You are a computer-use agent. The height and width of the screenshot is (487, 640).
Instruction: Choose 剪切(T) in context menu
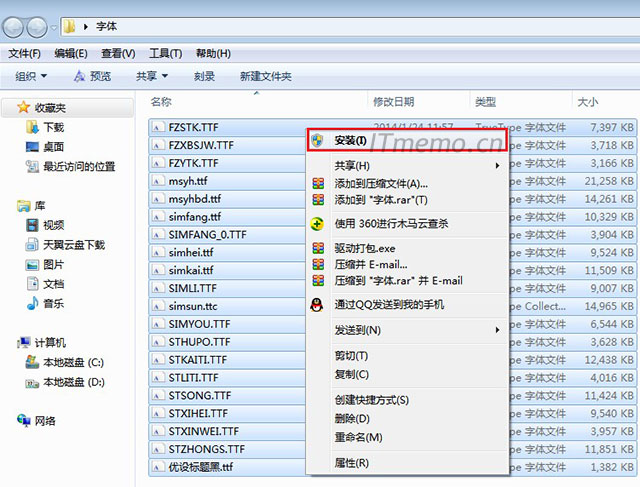(407, 356)
